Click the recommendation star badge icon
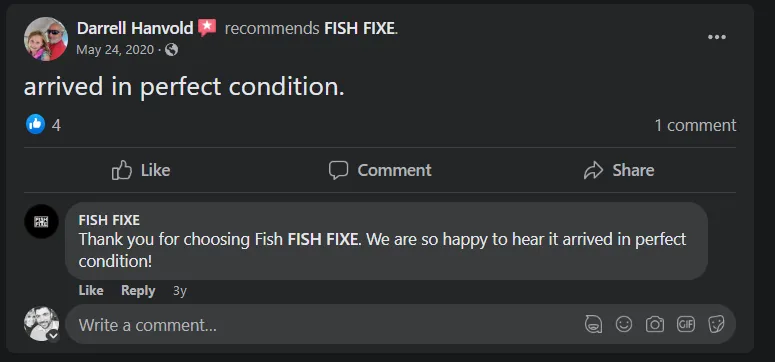775x362 pixels. tap(207, 28)
